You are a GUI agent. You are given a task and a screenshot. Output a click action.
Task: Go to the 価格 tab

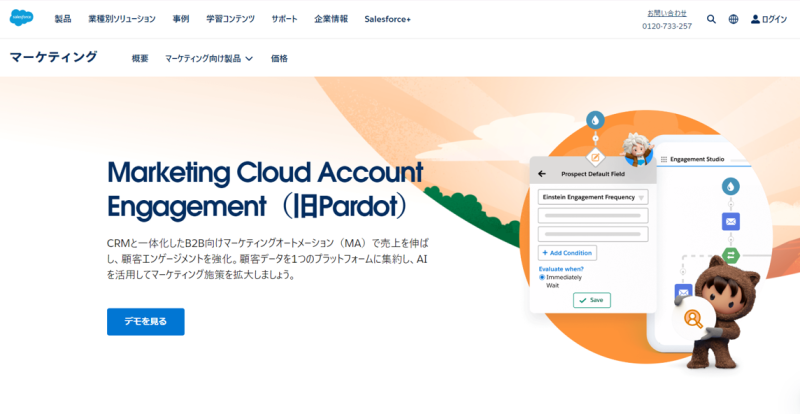click(x=279, y=59)
